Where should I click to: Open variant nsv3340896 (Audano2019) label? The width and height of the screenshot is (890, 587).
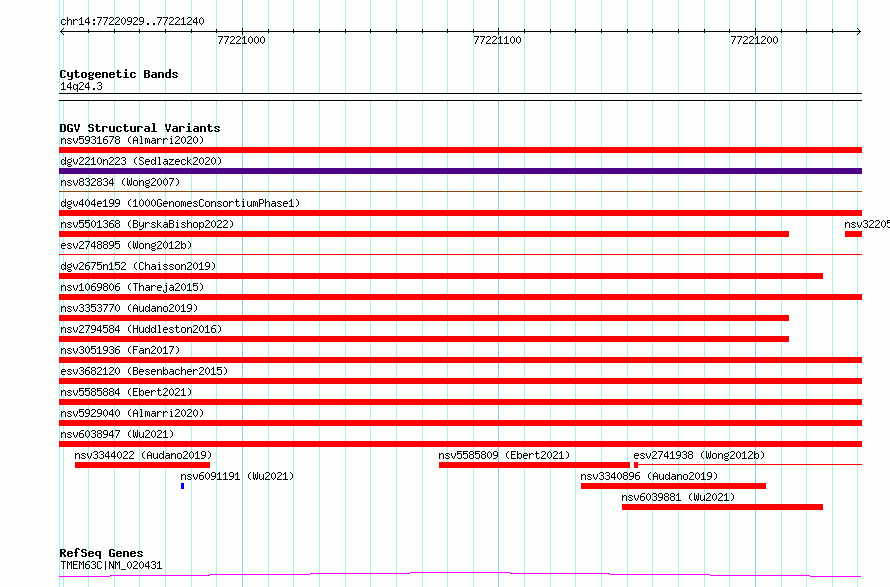649,476
